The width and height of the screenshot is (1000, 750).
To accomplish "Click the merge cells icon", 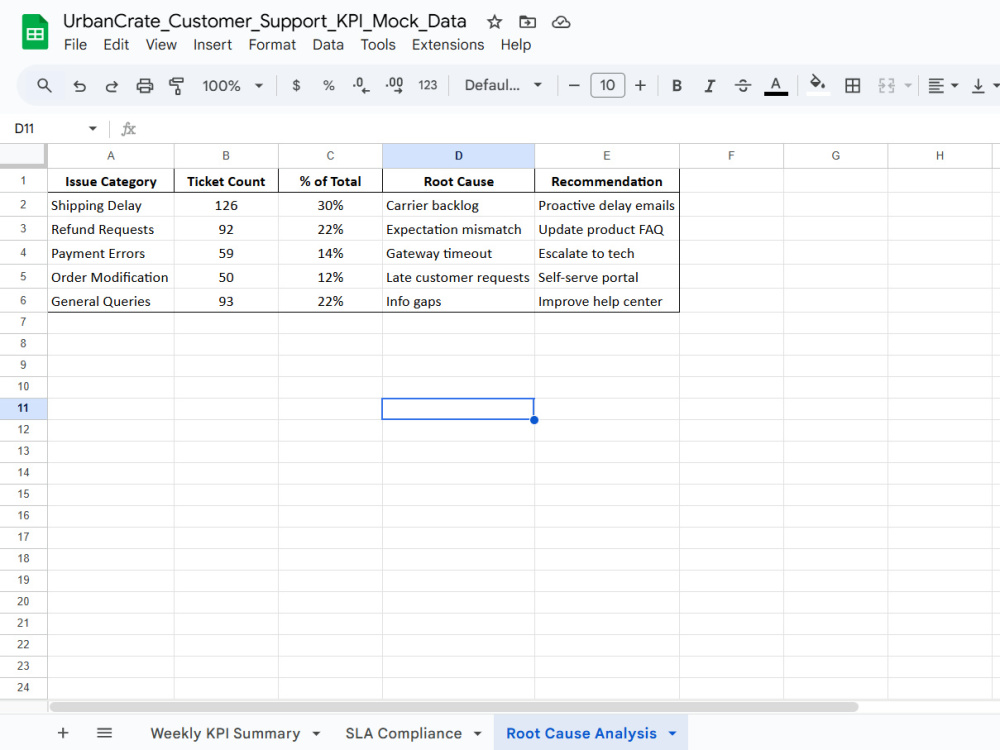I will coord(886,85).
